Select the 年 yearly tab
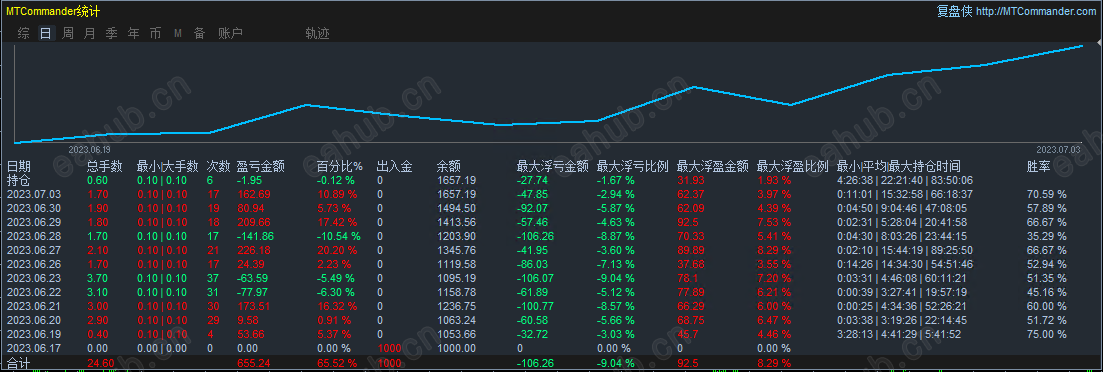 pyautogui.click(x=133, y=33)
